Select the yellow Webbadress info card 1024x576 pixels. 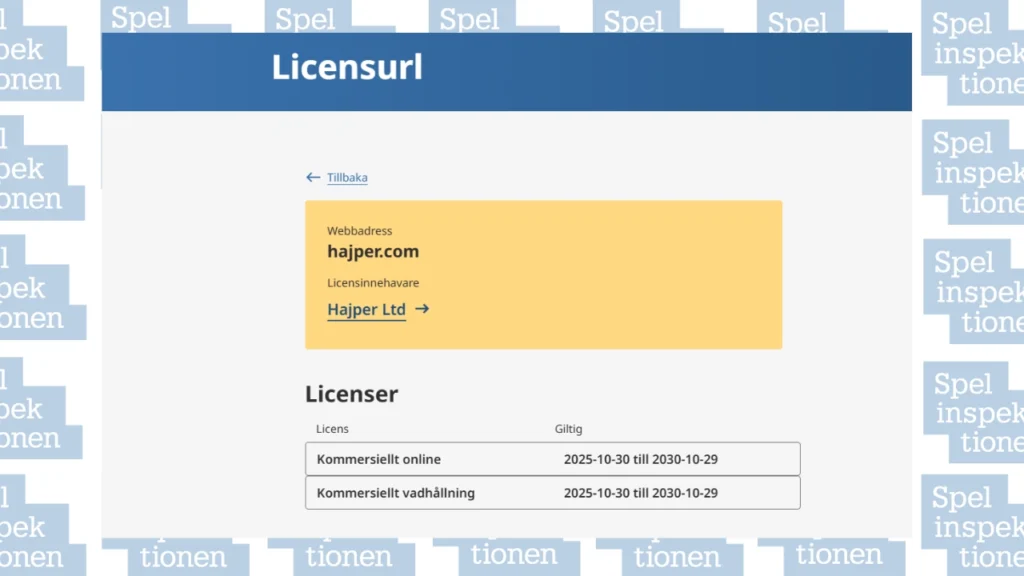click(543, 273)
